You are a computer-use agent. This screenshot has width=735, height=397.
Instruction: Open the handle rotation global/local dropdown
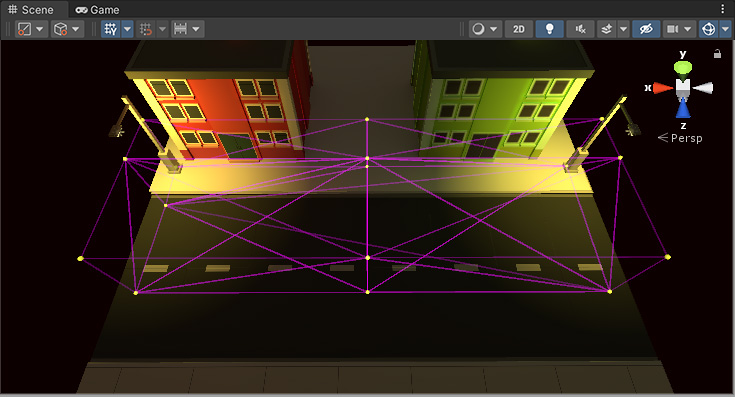tap(67, 29)
